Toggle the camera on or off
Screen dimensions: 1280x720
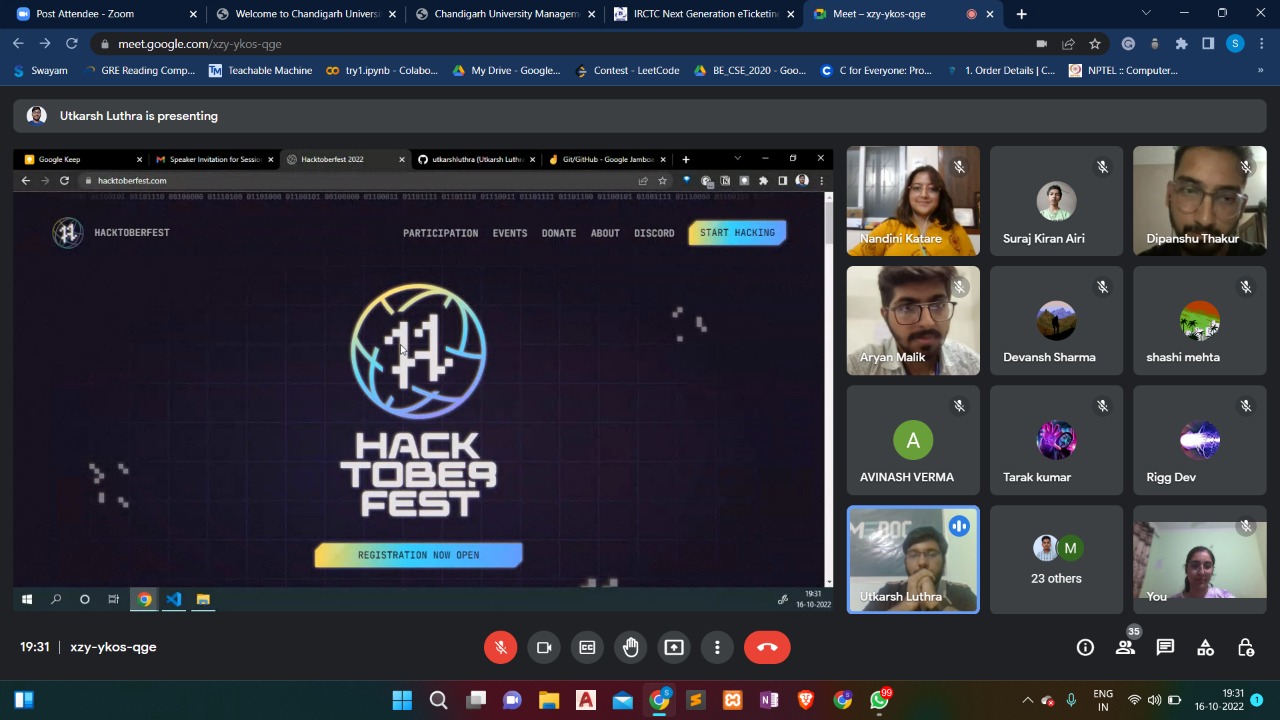click(544, 647)
